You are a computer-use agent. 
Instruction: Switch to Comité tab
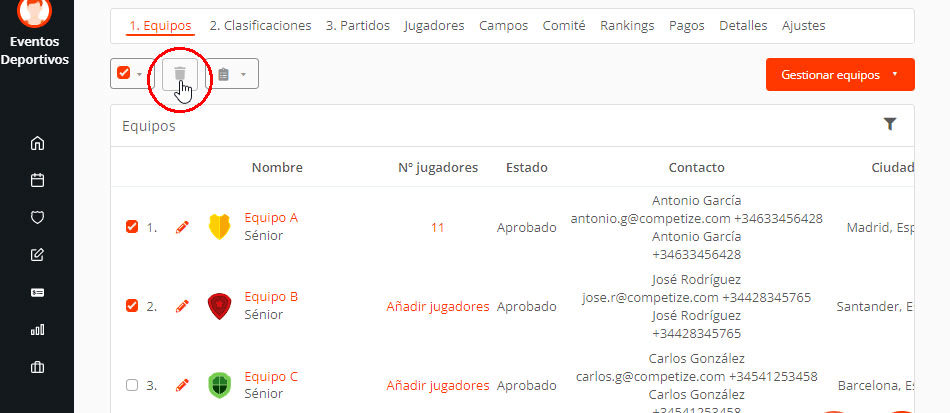564,25
